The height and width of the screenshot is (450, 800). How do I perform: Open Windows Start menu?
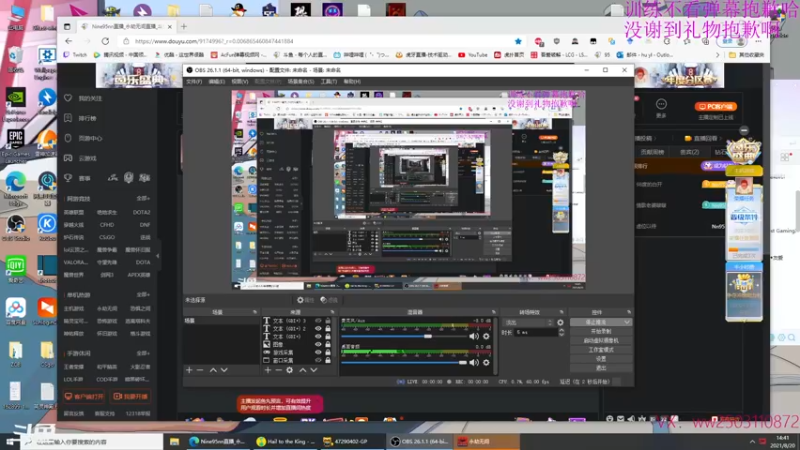pos(10,441)
